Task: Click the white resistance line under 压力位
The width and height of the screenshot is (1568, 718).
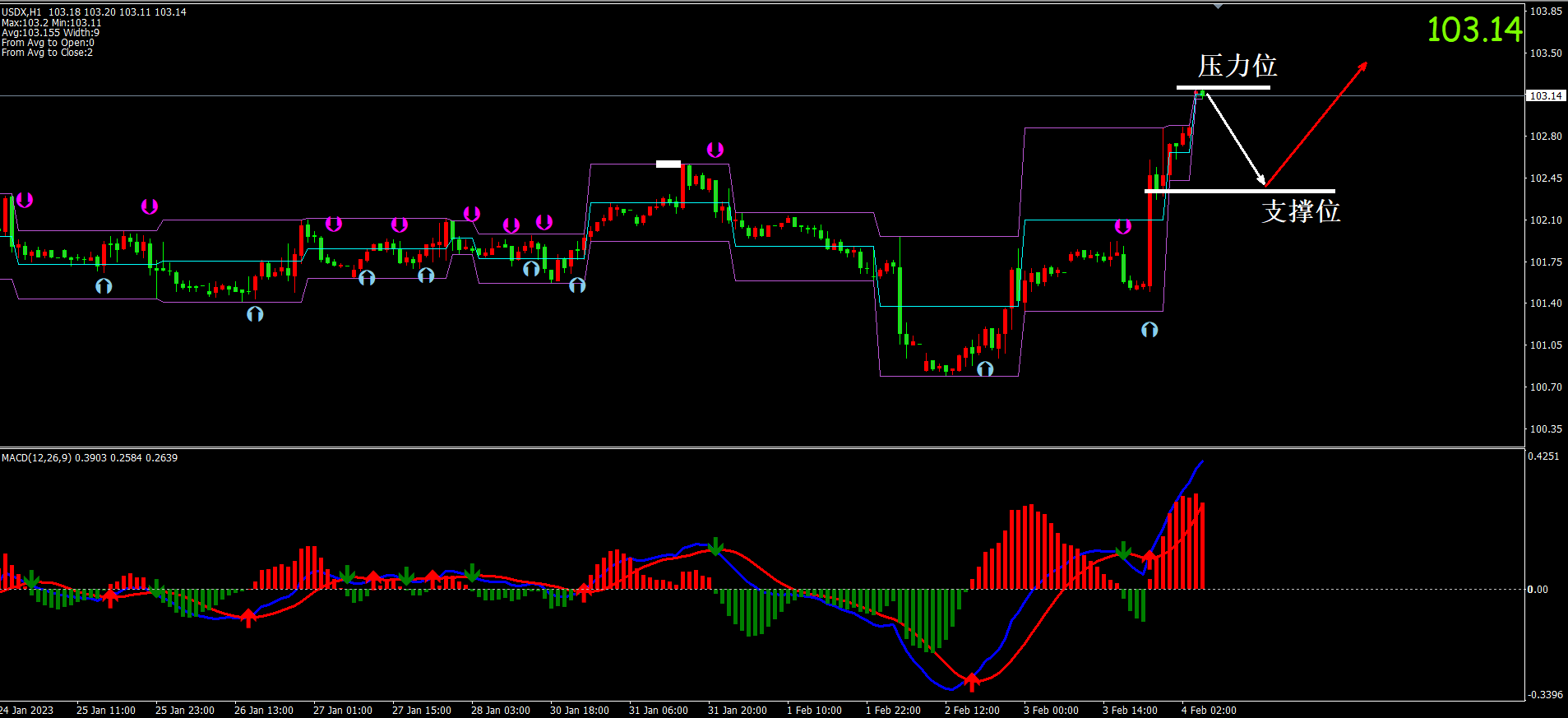Action: pyautogui.click(x=1223, y=86)
